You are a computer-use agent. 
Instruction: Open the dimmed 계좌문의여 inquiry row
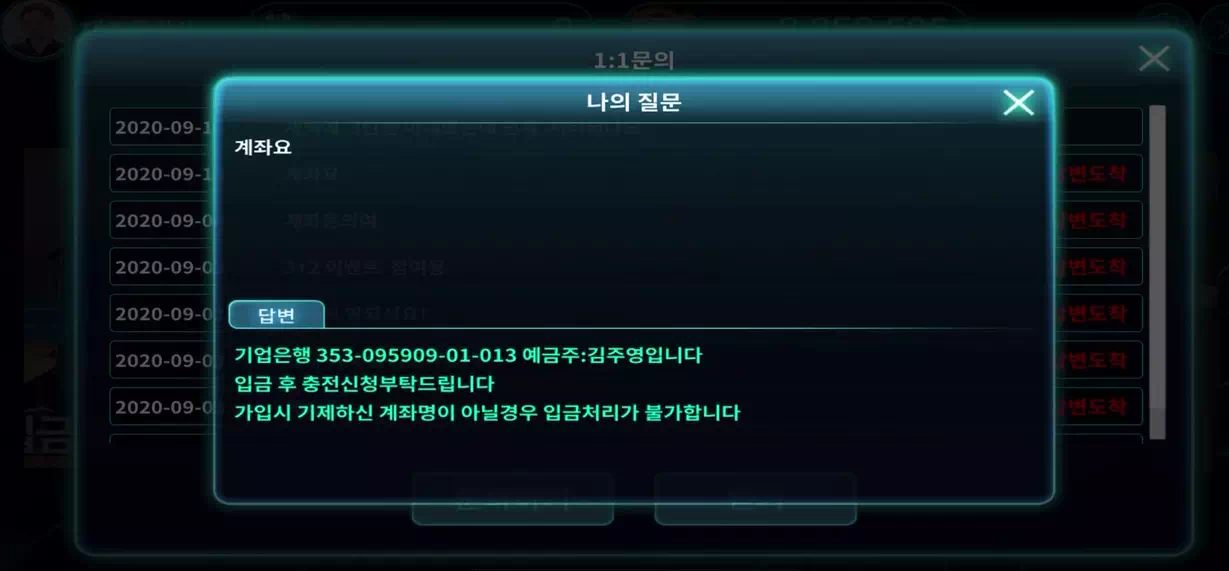click(626, 220)
